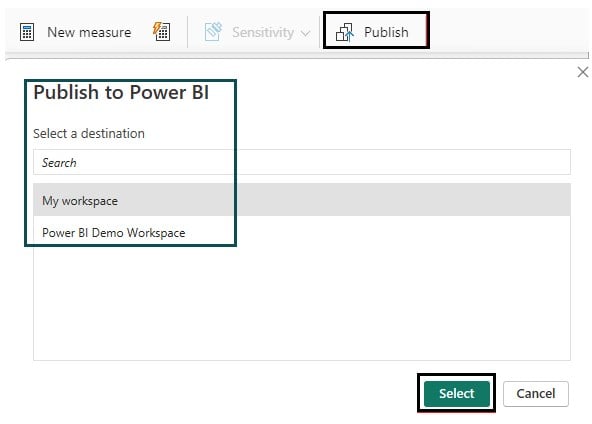This screenshot has width=592, height=424.
Task: Cancel the publish dialog
Action: tap(535, 393)
